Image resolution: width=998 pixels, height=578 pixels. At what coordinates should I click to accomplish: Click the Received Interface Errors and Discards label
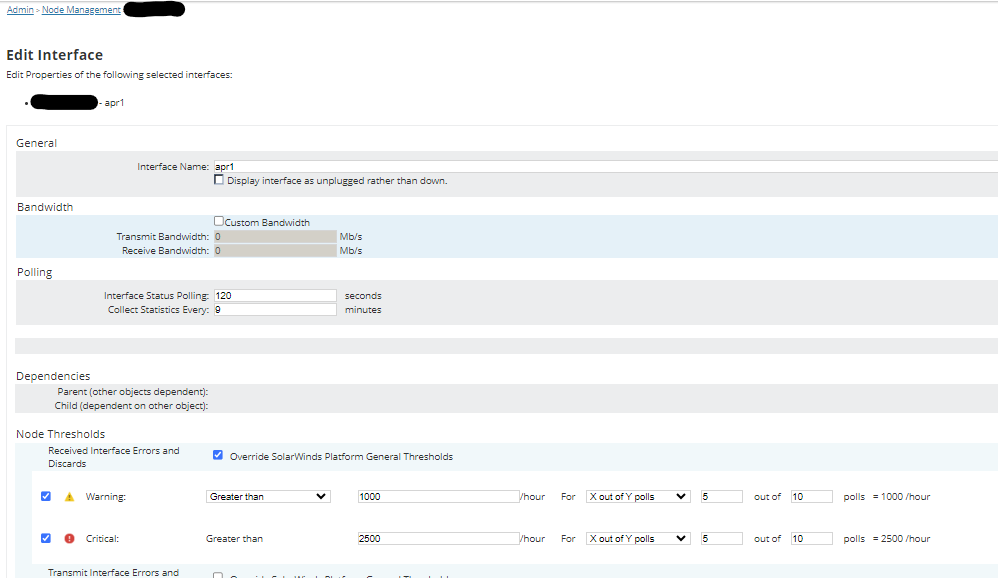pos(113,457)
